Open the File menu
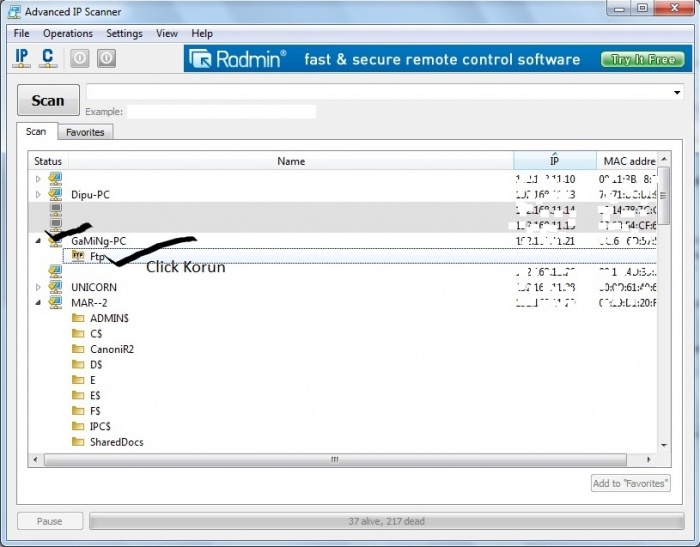This screenshot has width=700, height=547. (x=21, y=33)
